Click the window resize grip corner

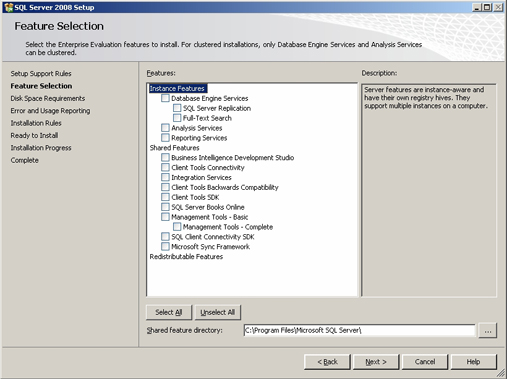501,373
